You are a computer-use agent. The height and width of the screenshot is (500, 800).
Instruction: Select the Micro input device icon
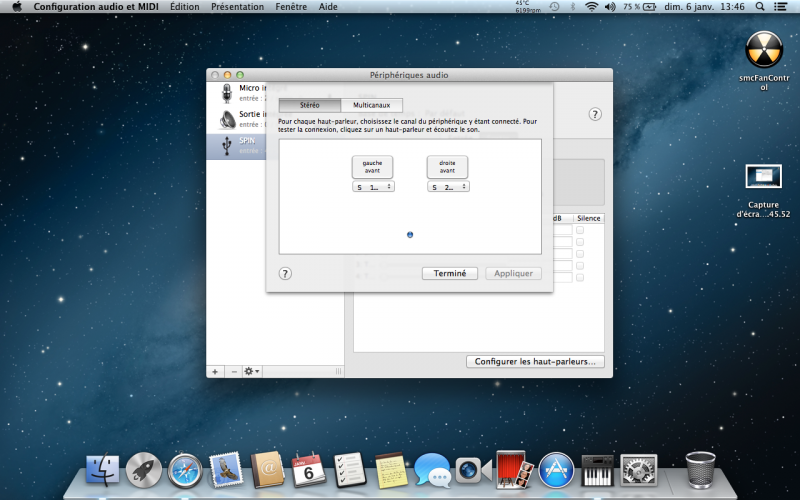tap(227, 93)
